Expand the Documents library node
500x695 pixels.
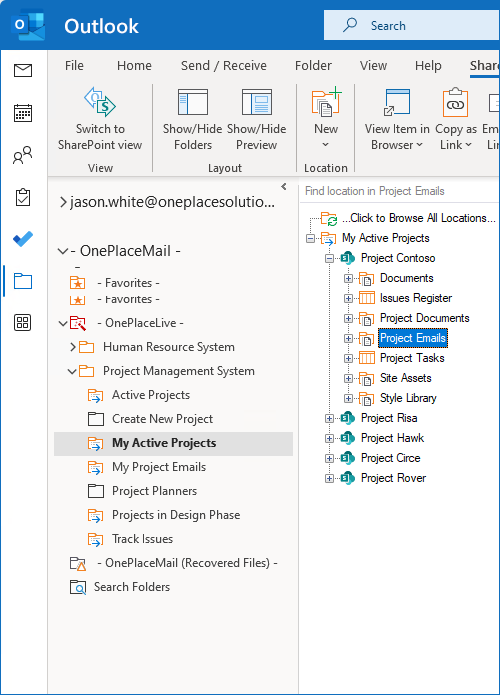coord(348,278)
